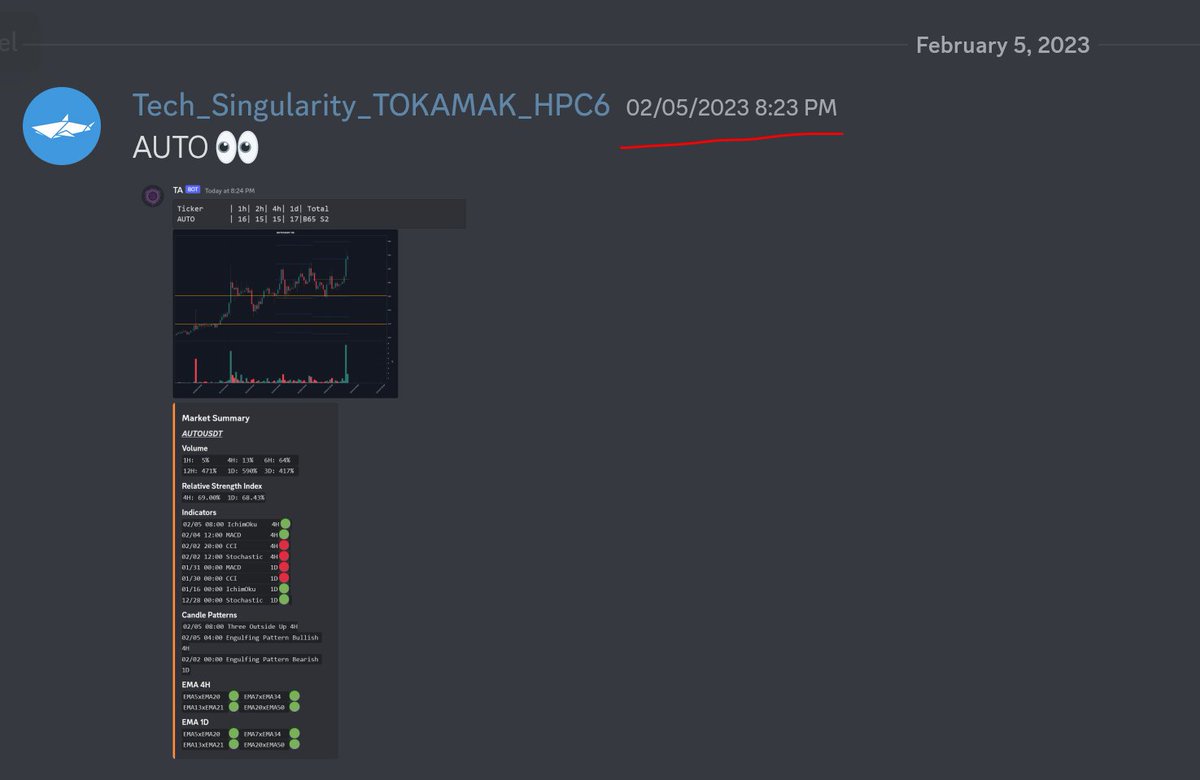
Task: Click the Market Summary heading
Action: pos(216,418)
